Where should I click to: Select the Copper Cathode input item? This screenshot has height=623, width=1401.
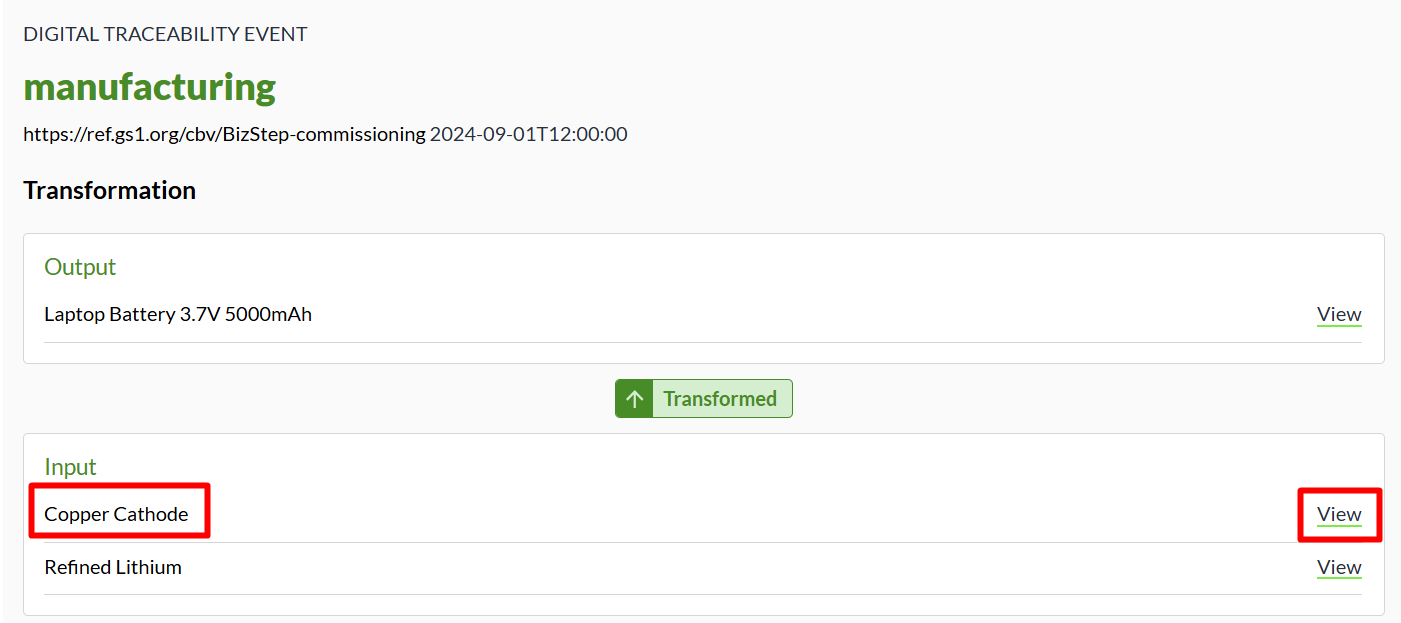click(x=116, y=515)
